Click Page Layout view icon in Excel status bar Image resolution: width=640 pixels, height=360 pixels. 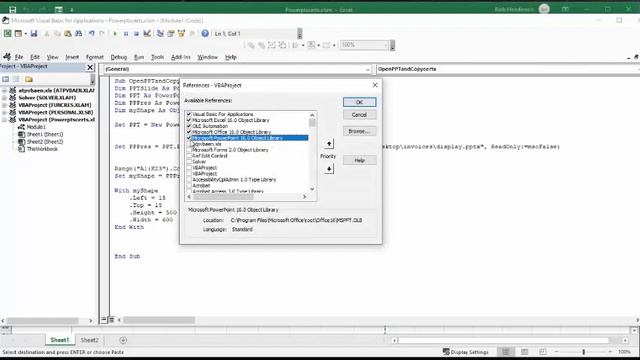tap(524, 352)
